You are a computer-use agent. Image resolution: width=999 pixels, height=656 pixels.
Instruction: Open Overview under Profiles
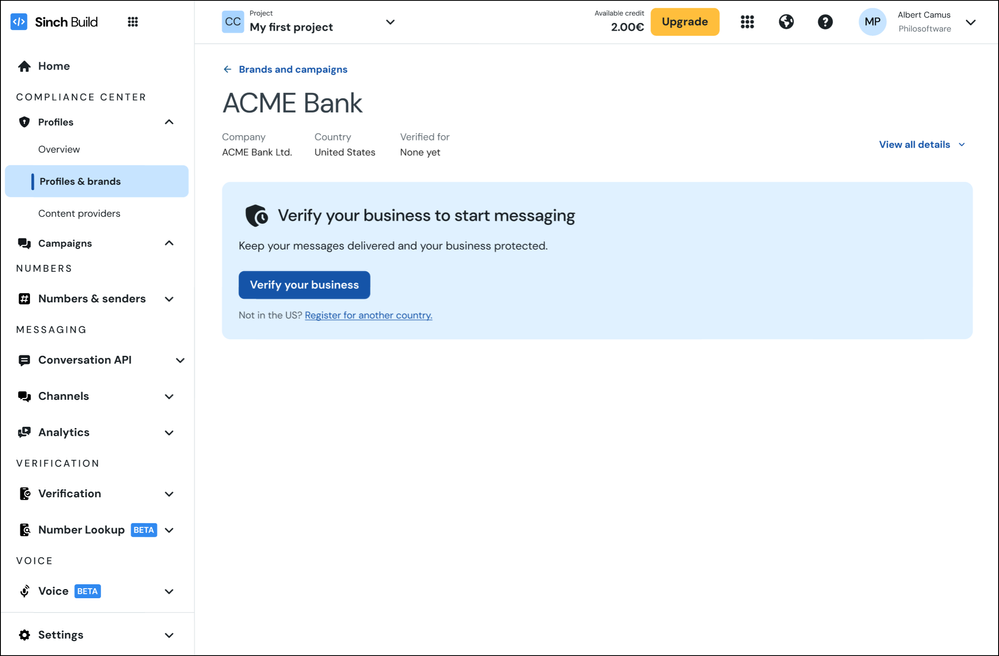pyautogui.click(x=59, y=150)
